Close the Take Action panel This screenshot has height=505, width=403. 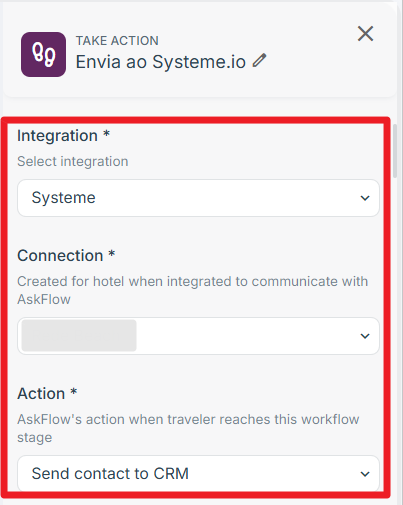tap(365, 34)
